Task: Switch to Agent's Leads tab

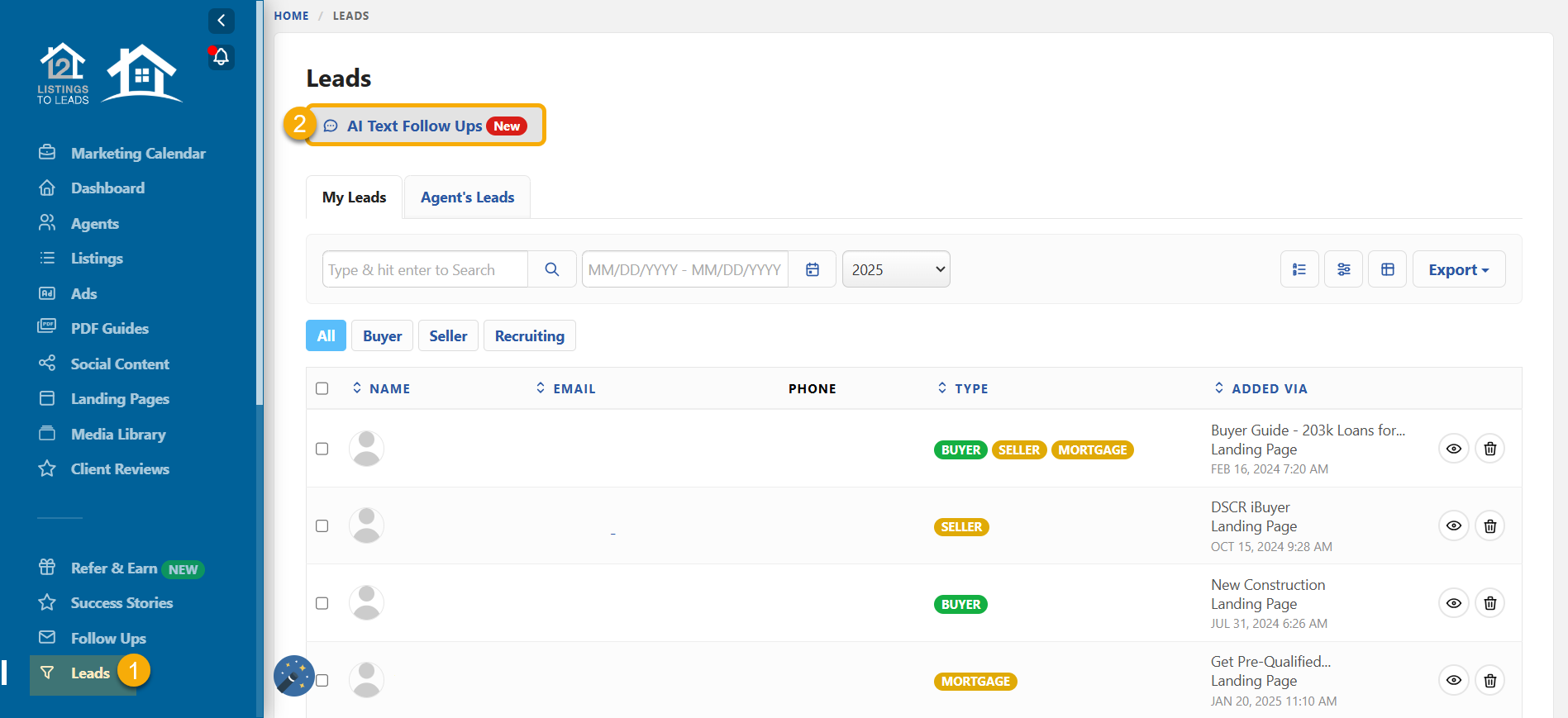Action: click(467, 197)
